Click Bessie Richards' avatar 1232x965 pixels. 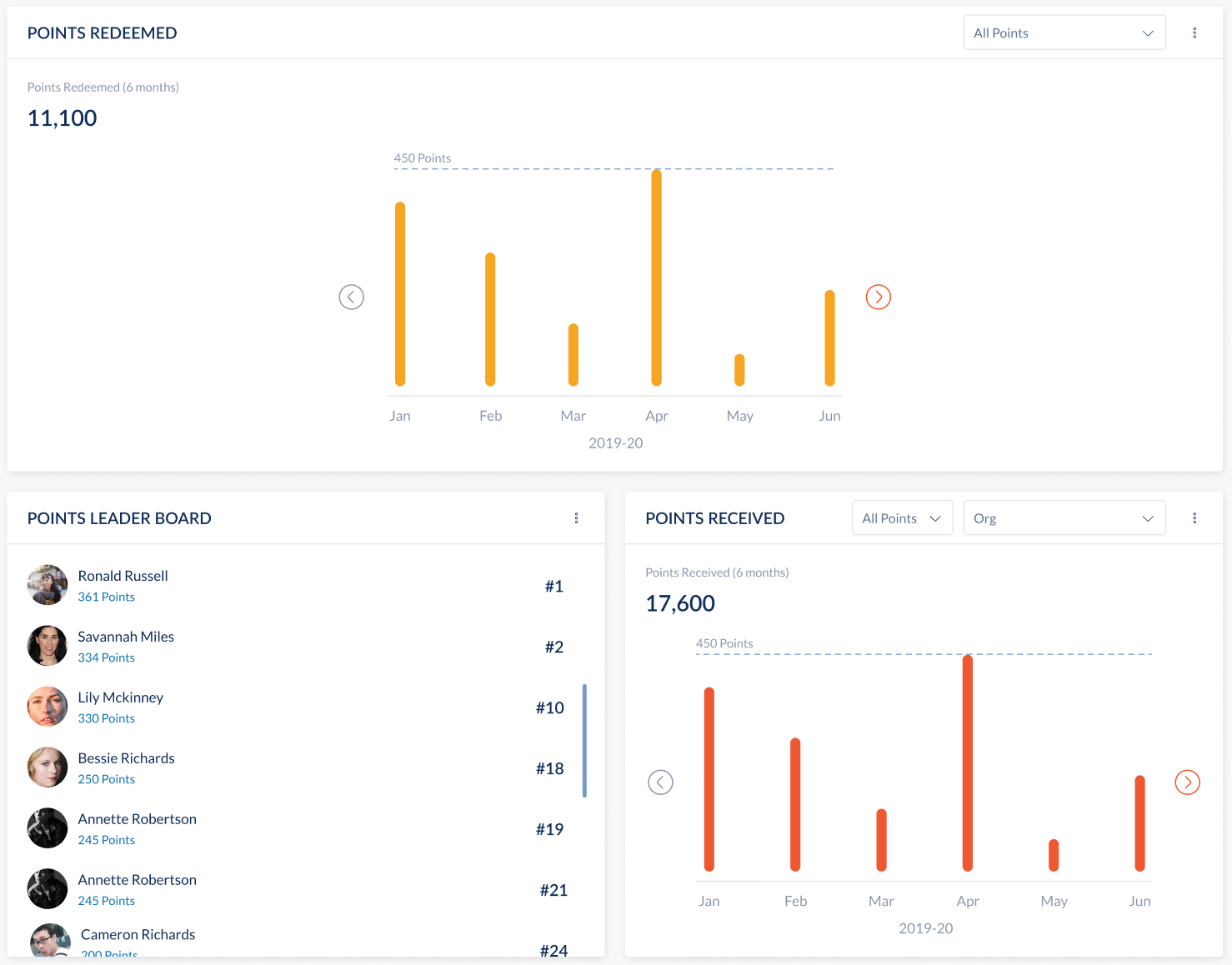click(x=48, y=767)
